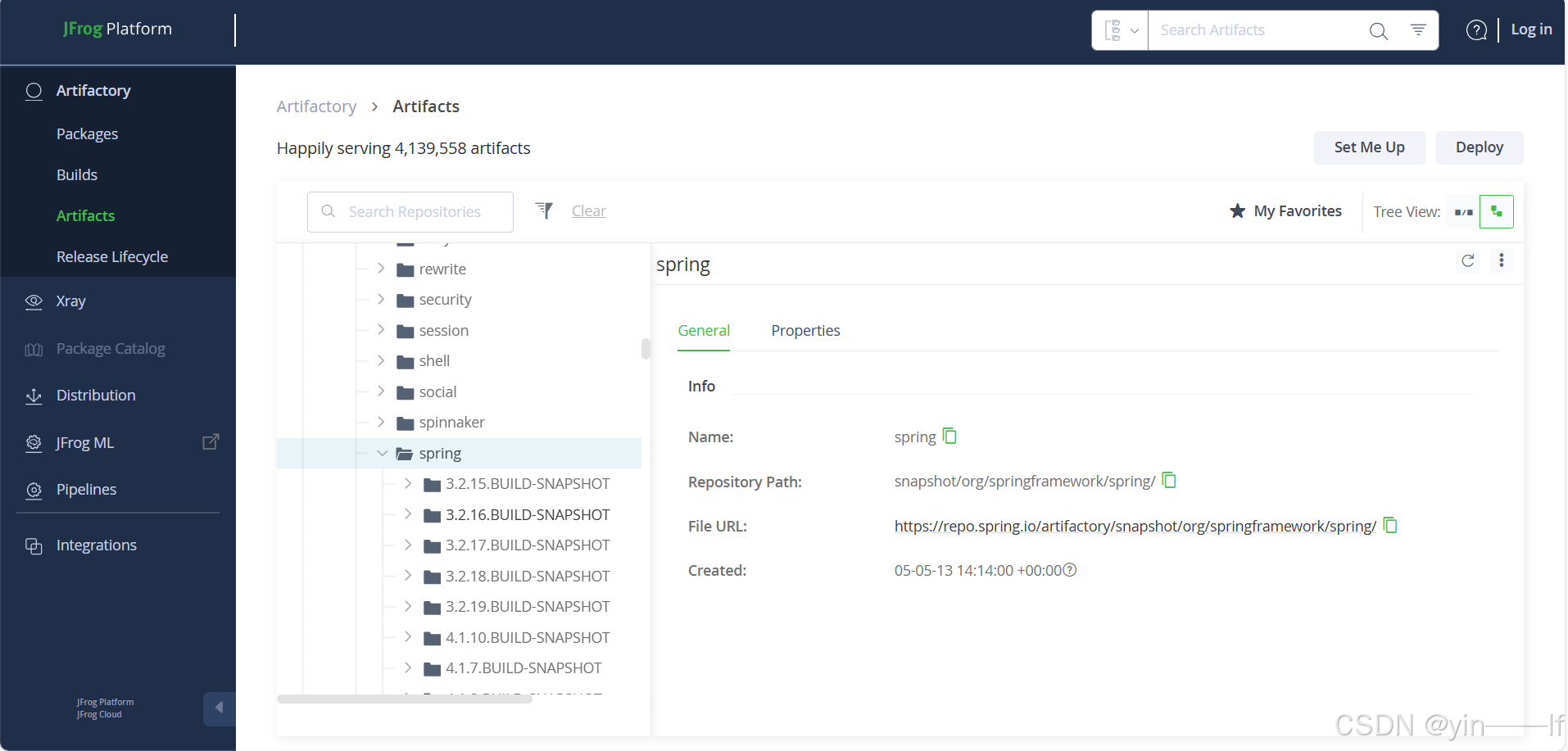Screen dimensions: 1568x751
Task: Click the tree horizontal scrollbar
Action: click(405, 699)
